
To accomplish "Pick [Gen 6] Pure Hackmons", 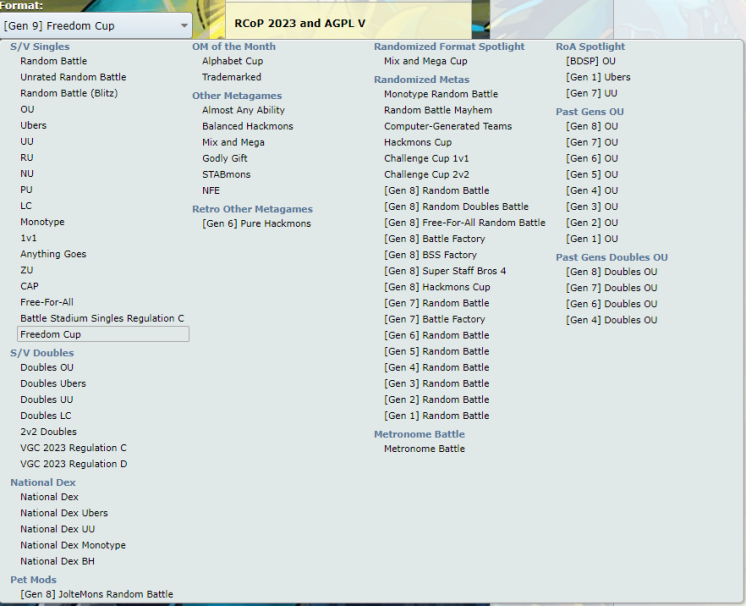I will 256,224.
